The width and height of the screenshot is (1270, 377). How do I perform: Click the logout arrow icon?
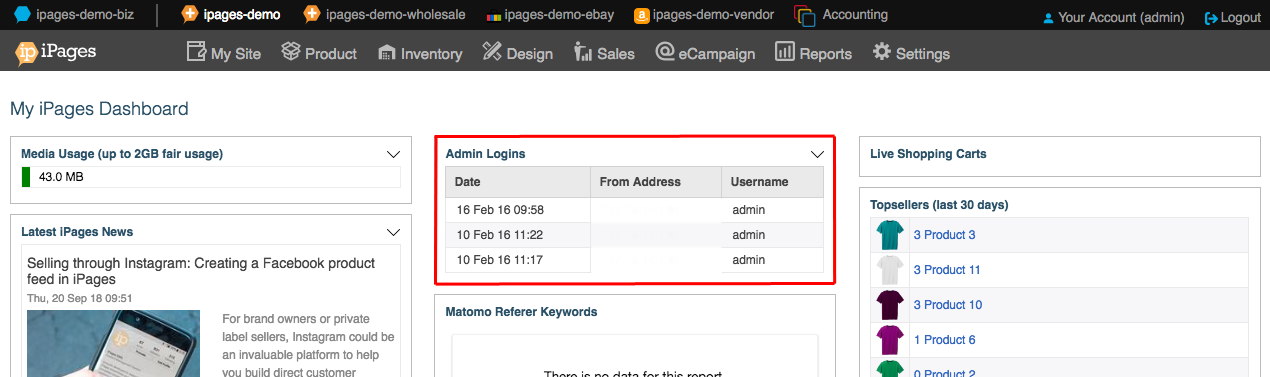coord(1211,18)
